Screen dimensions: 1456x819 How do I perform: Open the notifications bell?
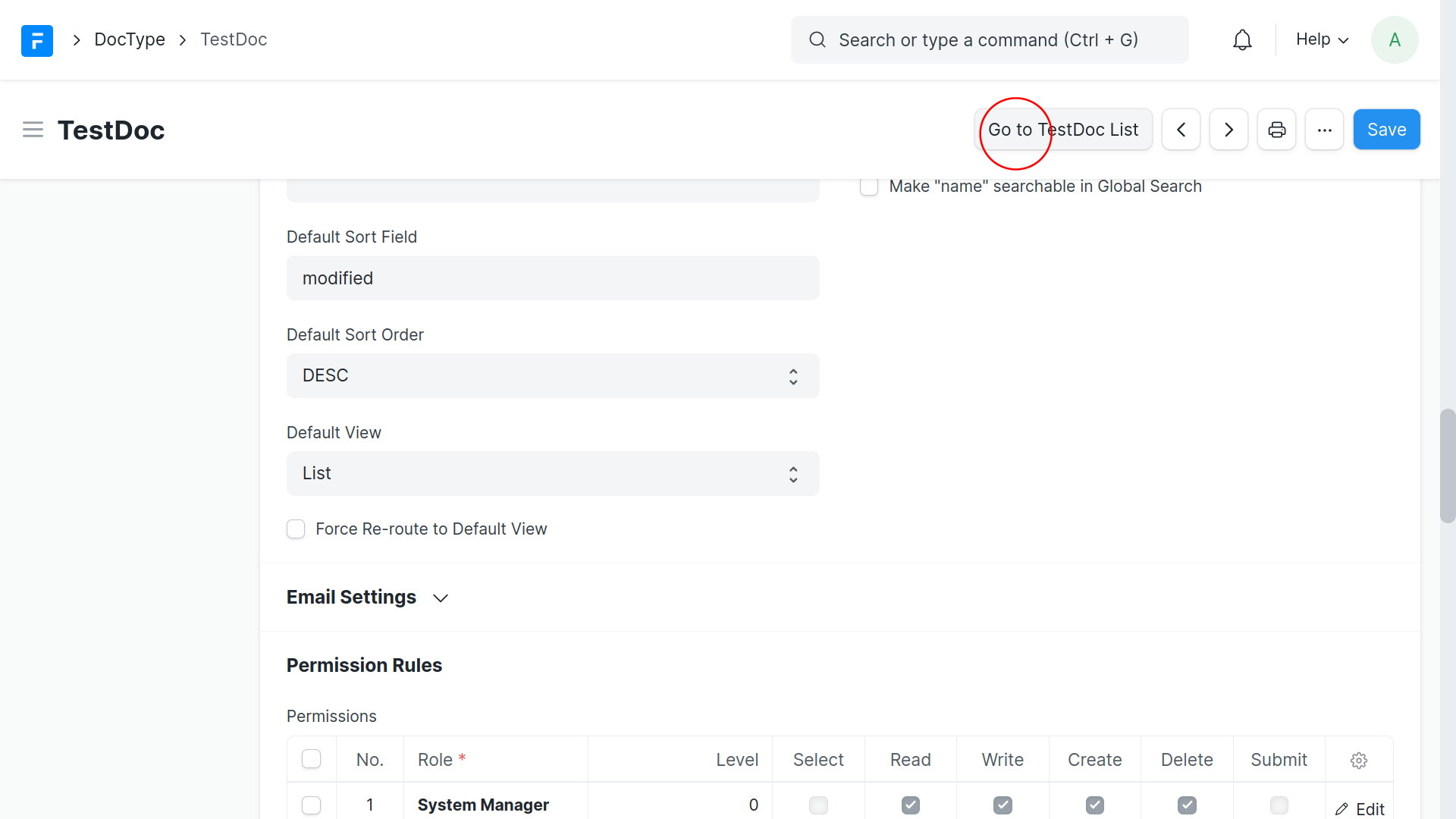point(1242,40)
